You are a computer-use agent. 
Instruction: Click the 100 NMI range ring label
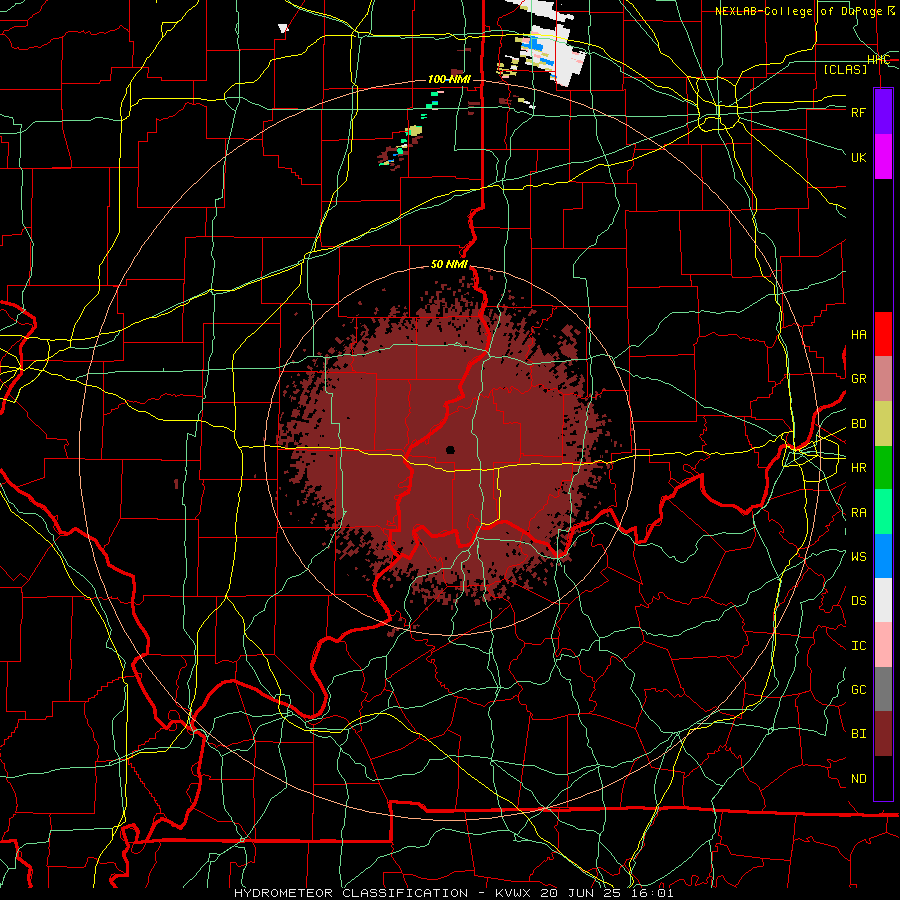449,79
